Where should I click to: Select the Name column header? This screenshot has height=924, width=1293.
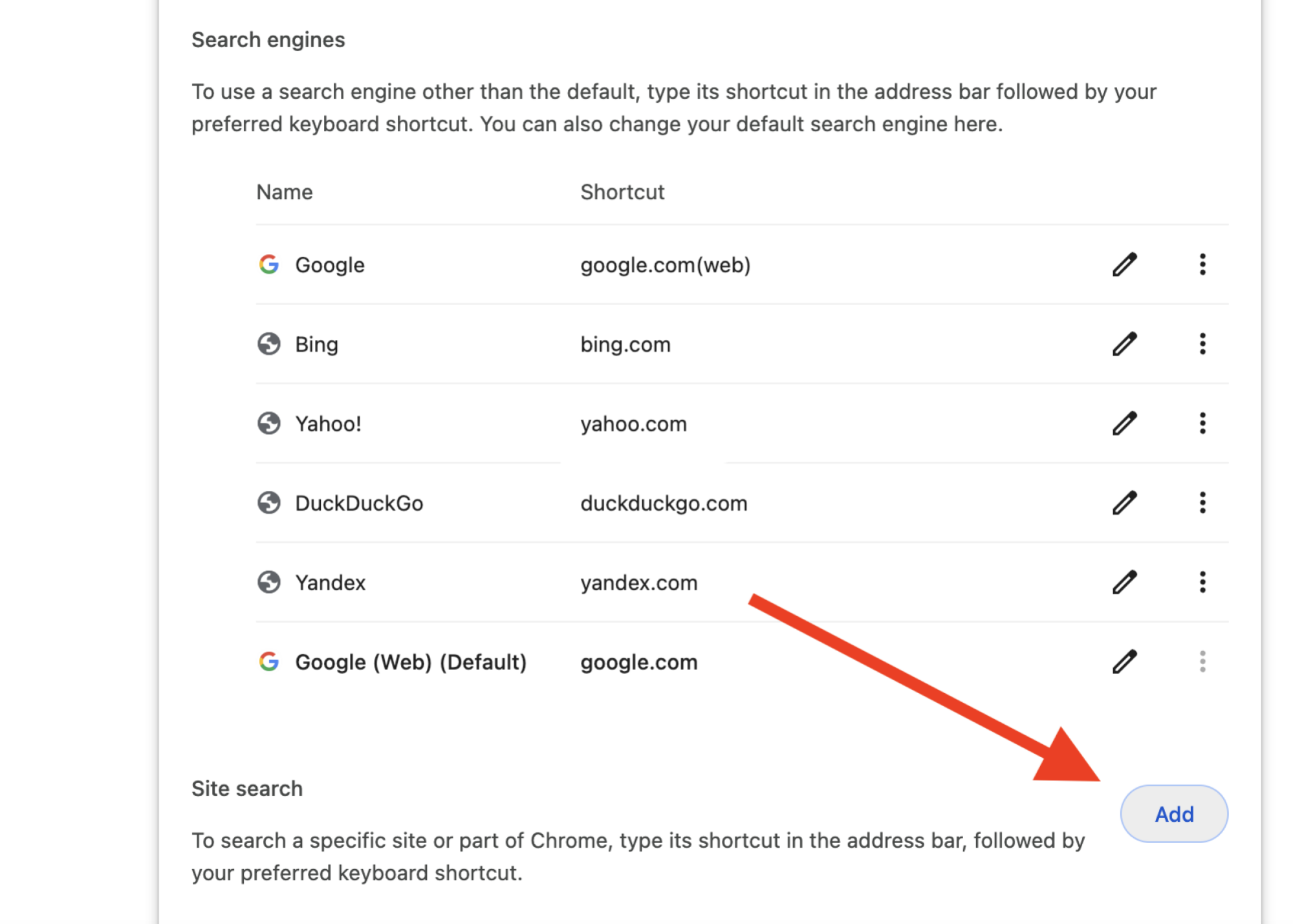point(283,191)
